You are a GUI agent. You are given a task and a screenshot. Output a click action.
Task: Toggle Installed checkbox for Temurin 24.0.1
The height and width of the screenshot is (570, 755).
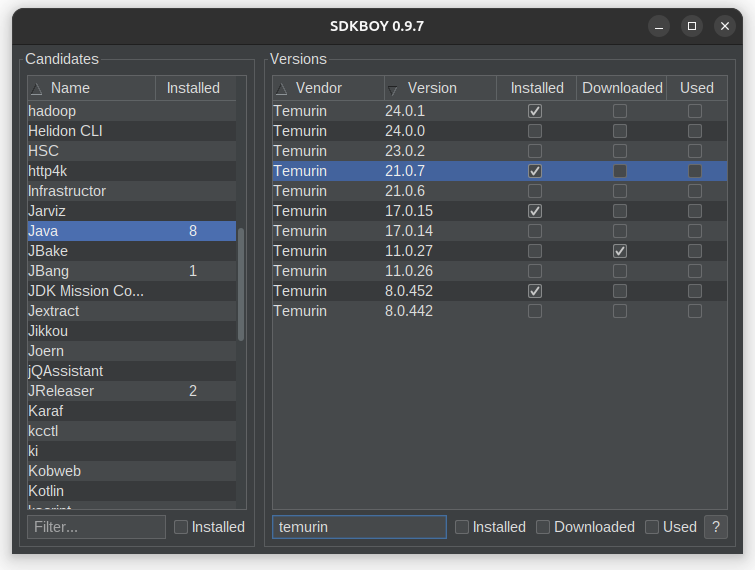click(x=535, y=111)
